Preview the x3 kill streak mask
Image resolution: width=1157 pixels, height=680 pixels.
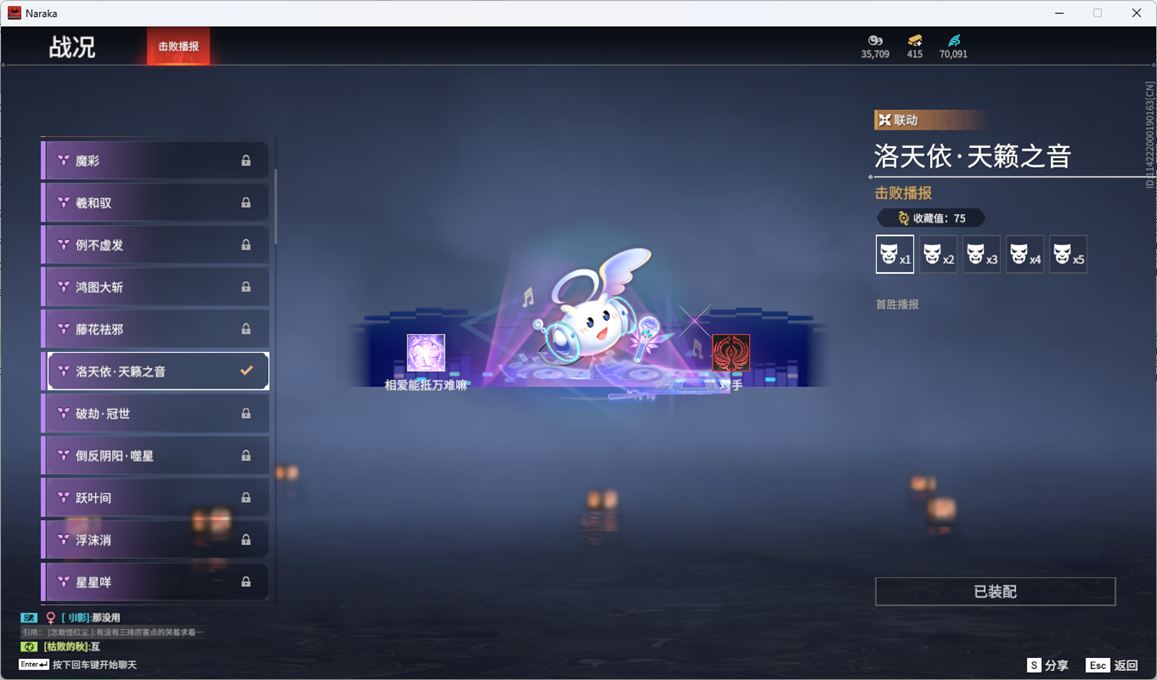click(x=981, y=254)
